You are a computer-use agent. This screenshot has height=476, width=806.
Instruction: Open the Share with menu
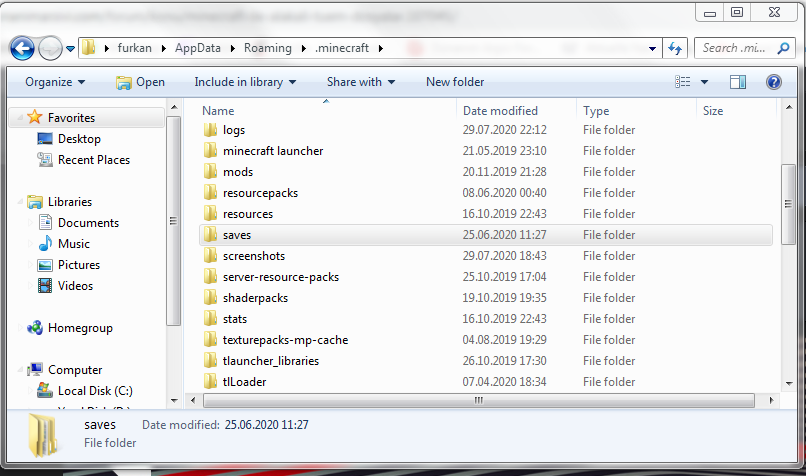361,82
